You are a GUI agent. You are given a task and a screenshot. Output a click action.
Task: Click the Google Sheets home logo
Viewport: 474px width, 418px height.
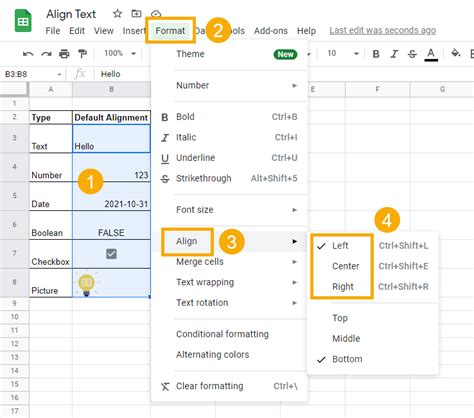click(x=23, y=21)
